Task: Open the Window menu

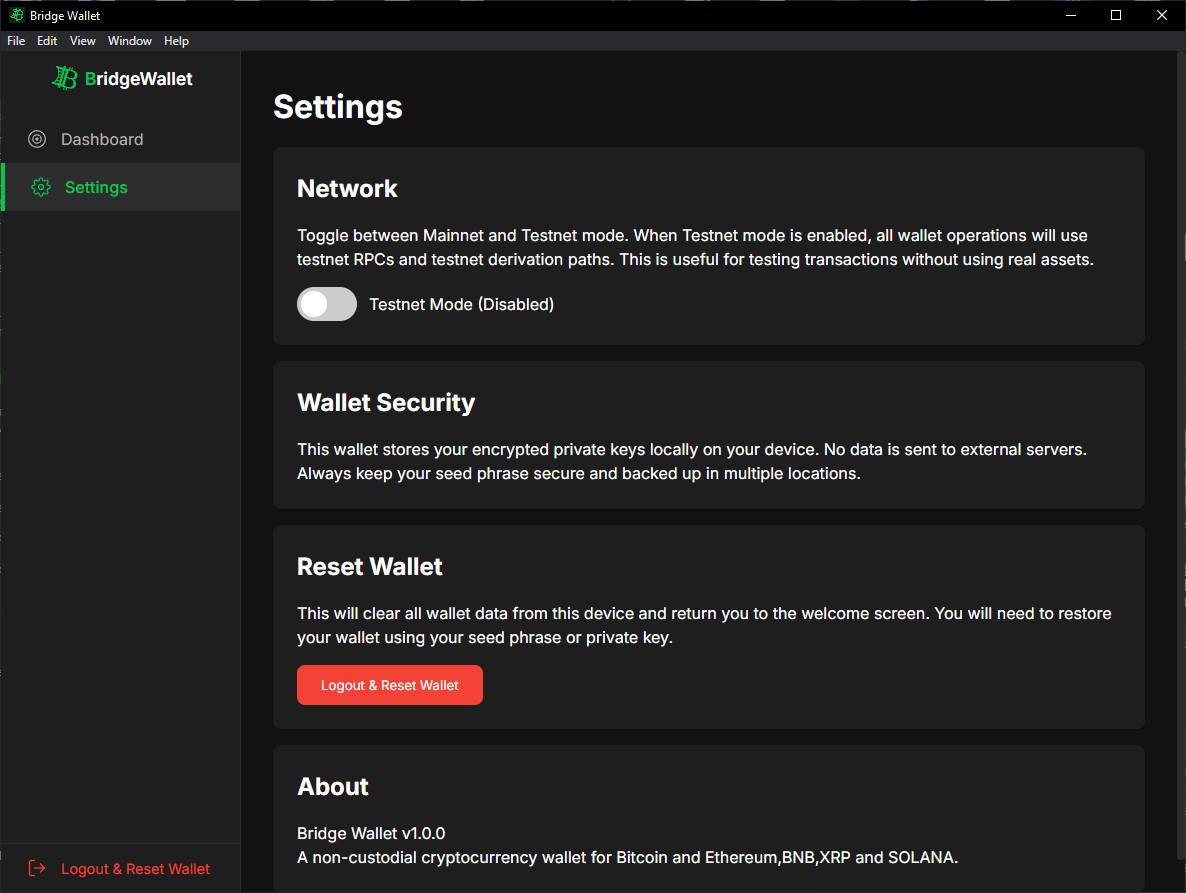Action: click(x=129, y=41)
